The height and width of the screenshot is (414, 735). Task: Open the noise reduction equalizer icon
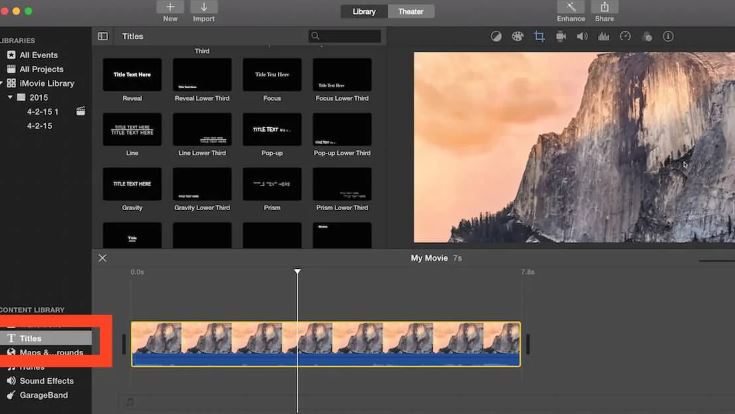click(x=603, y=36)
